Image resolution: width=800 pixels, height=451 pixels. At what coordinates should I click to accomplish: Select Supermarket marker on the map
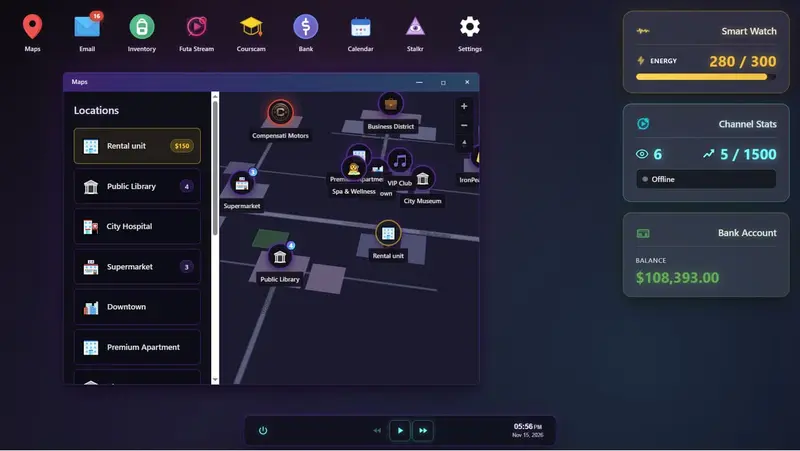pyautogui.click(x=242, y=183)
